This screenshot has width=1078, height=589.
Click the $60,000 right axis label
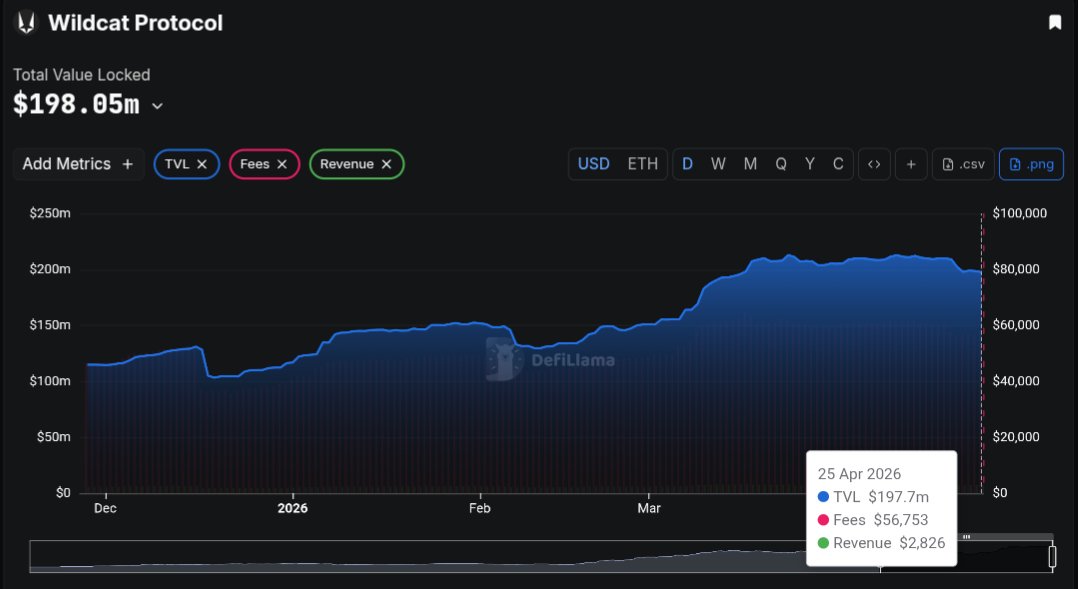1016,324
